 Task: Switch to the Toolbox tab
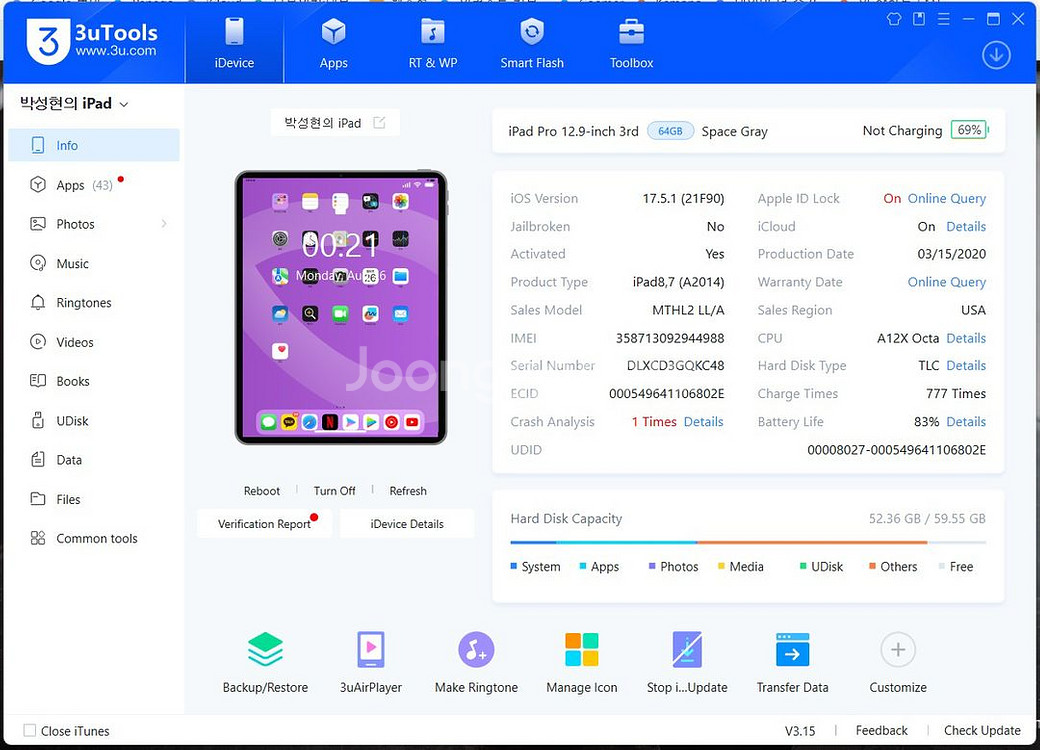tap(631, 45)
